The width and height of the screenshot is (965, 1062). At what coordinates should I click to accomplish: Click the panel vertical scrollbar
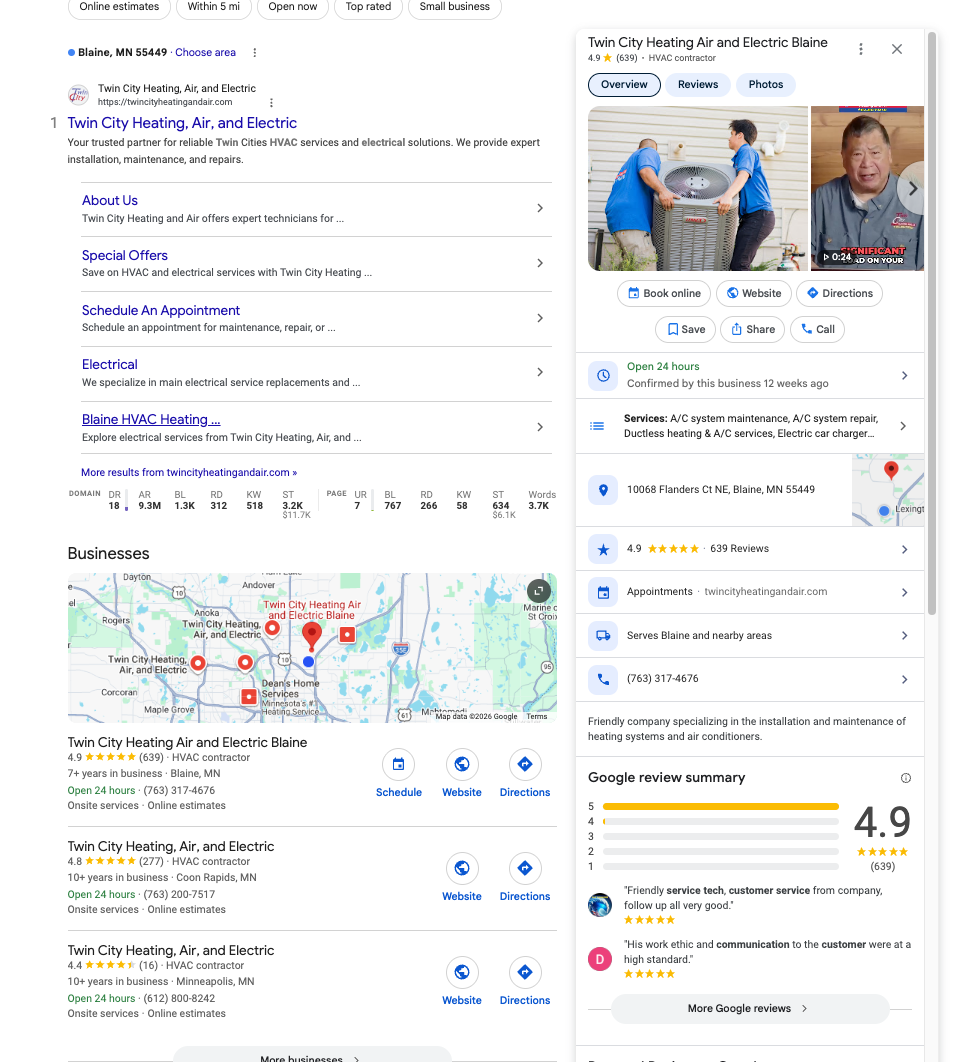(x=932, y=324)
